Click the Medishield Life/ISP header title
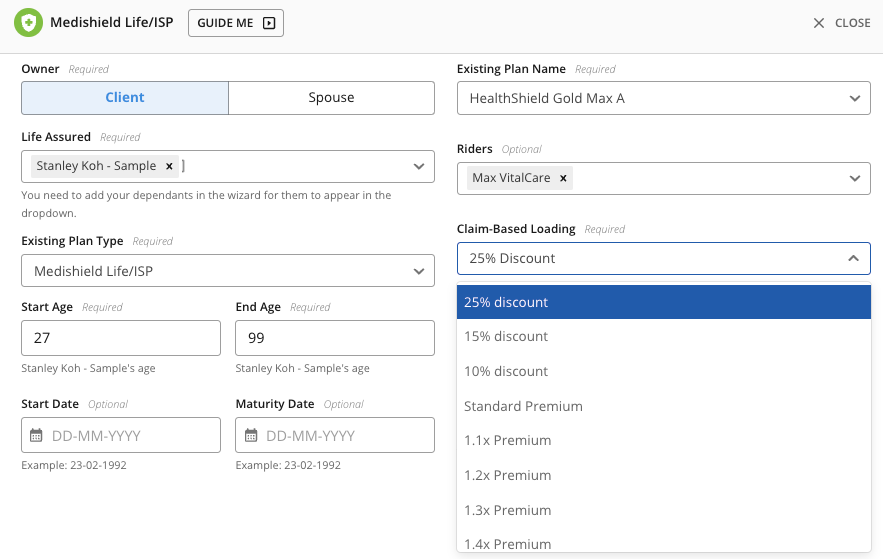883x559 pixels. click(x=112, y=23)
